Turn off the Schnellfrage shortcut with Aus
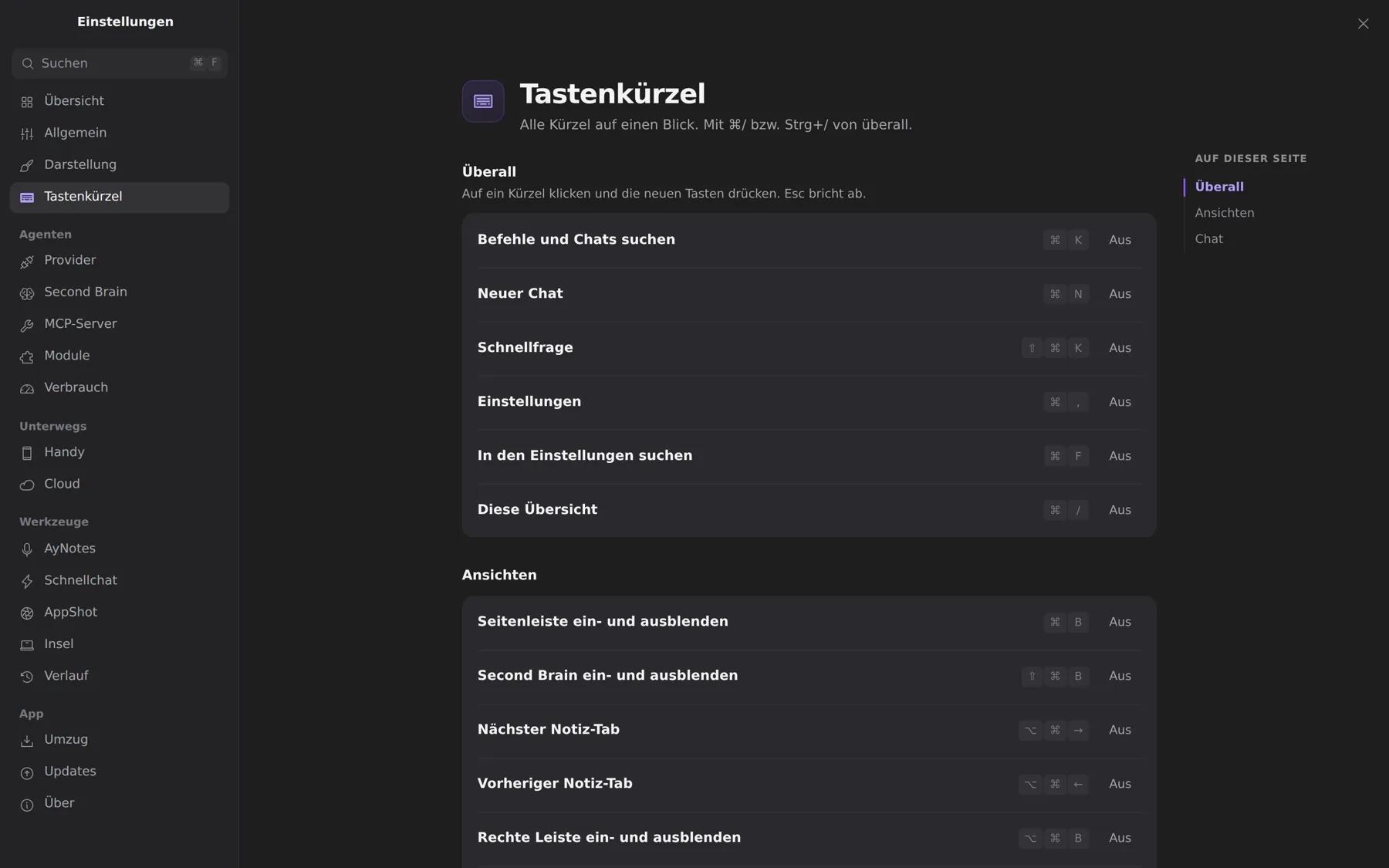Image resolution: width=1389 pixels, height=868 pixels. point(1120,348)
